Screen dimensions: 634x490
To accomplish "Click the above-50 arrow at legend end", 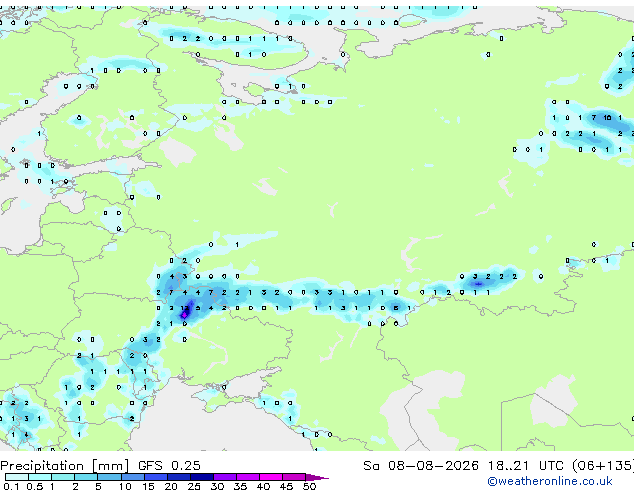I will coord(317,477).
